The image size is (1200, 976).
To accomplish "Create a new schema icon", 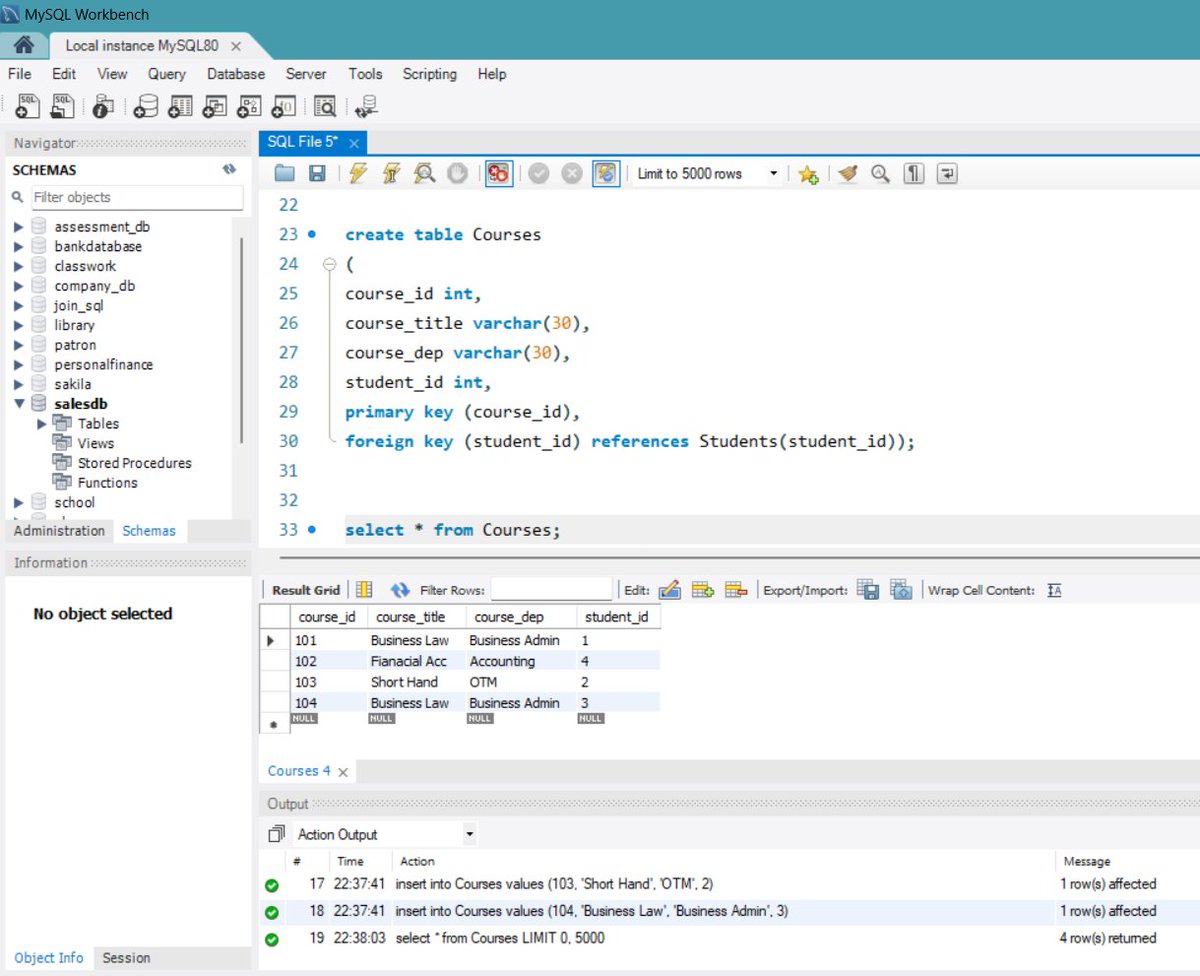I will tap(147, 106).
